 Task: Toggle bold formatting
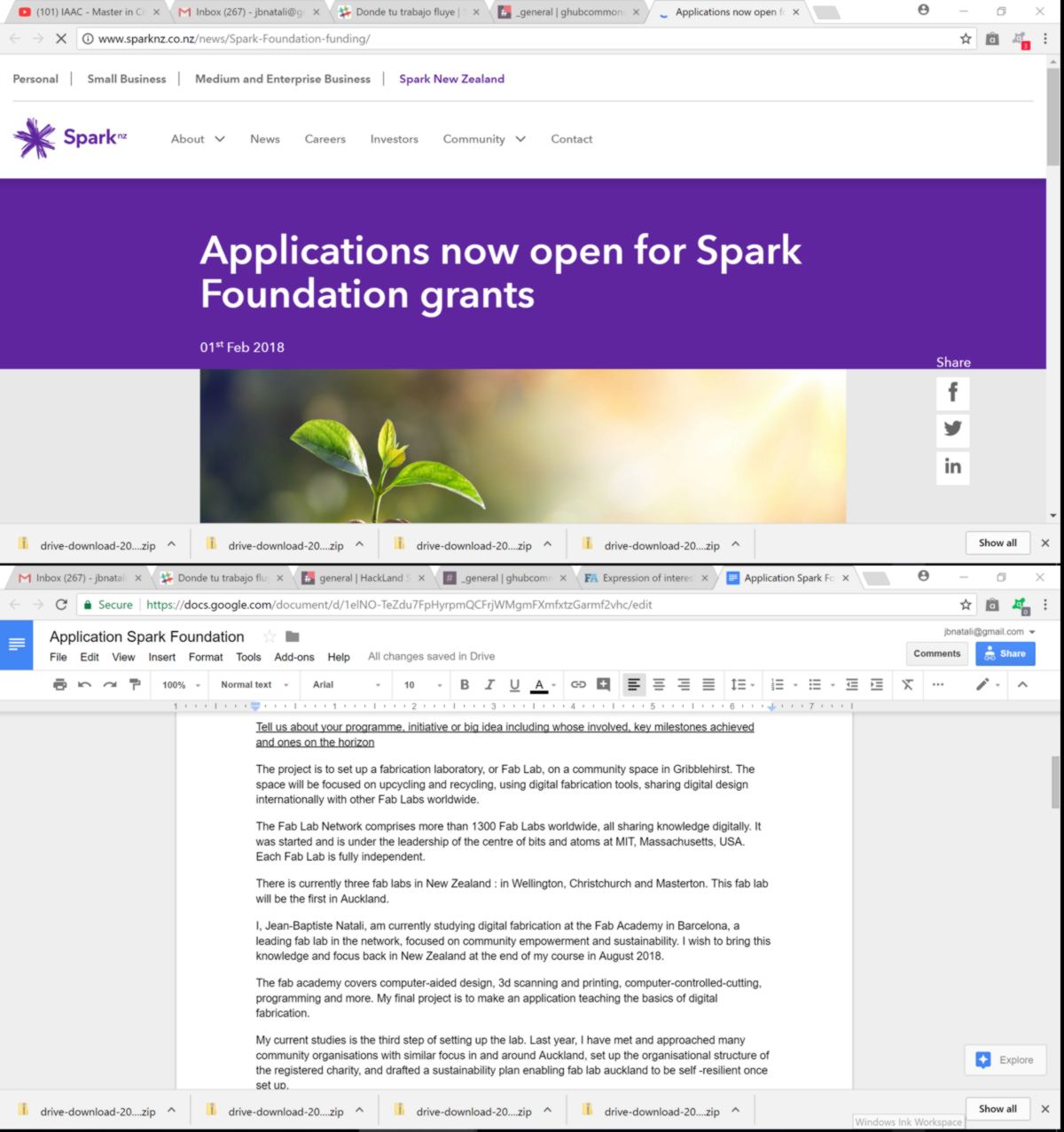(x=465, y=684)
